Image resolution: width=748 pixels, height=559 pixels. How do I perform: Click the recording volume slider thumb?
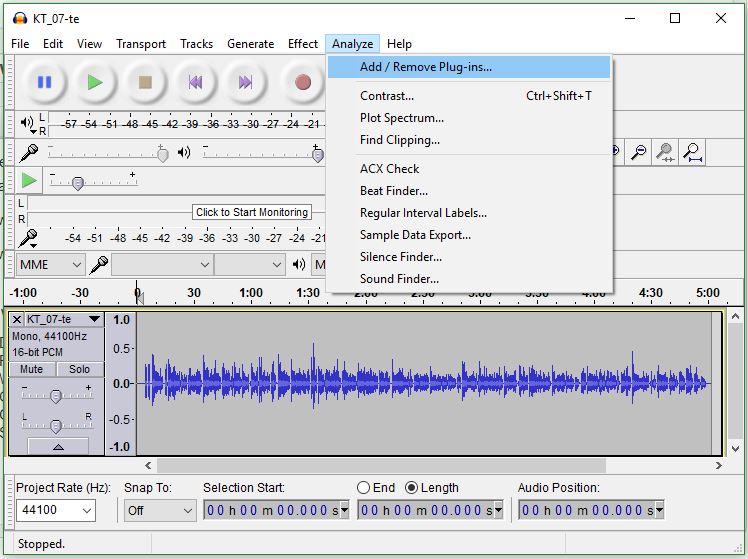coord(163,155)
